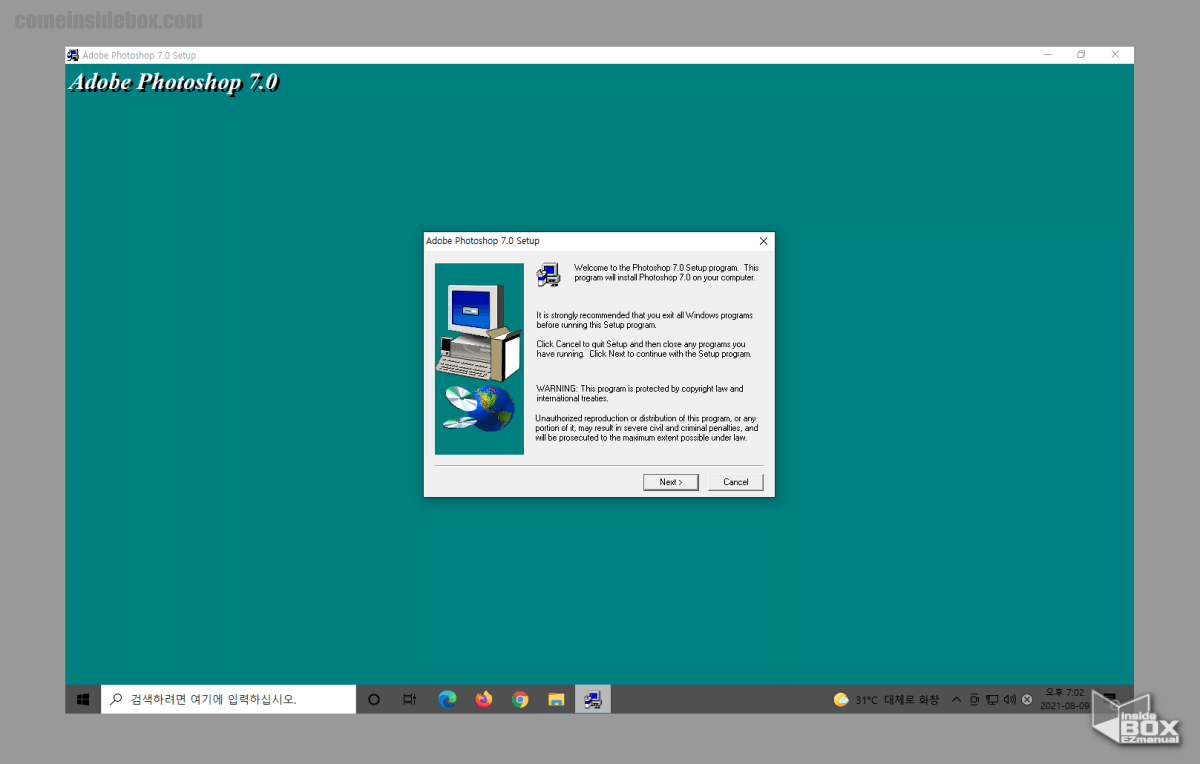
Task: Click the setup icon in main window title bar
Action: (x=73, y=55)
